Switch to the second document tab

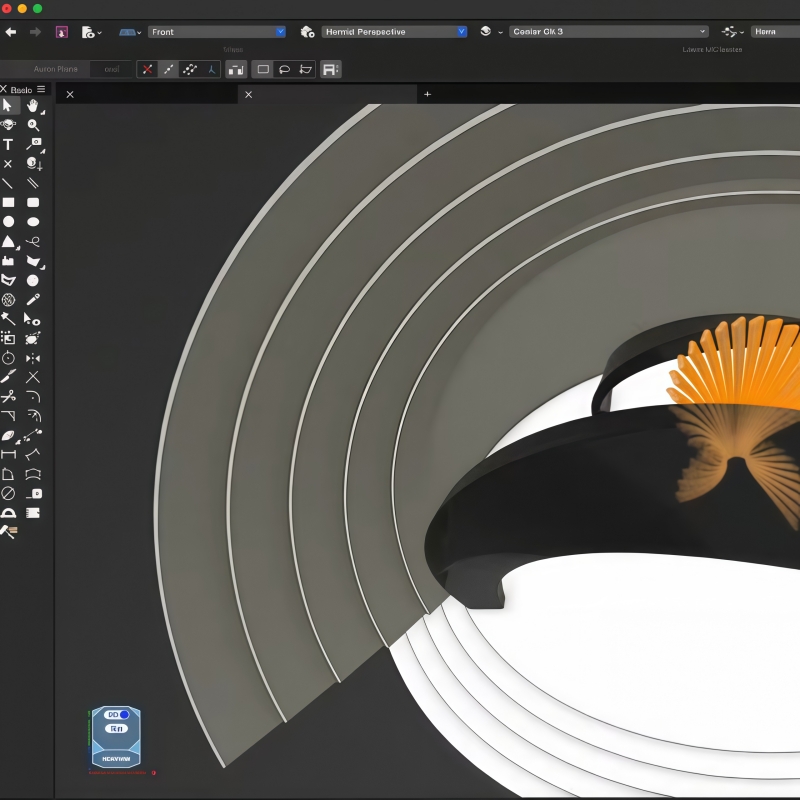coord(328,94)
